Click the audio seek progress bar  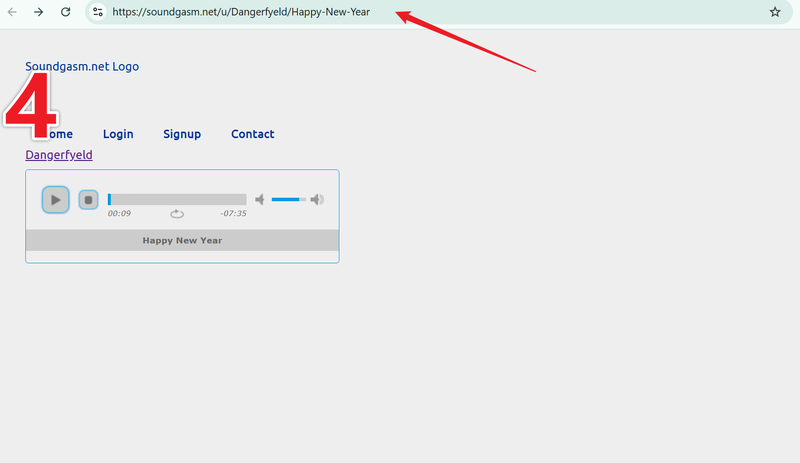(177, 200)
